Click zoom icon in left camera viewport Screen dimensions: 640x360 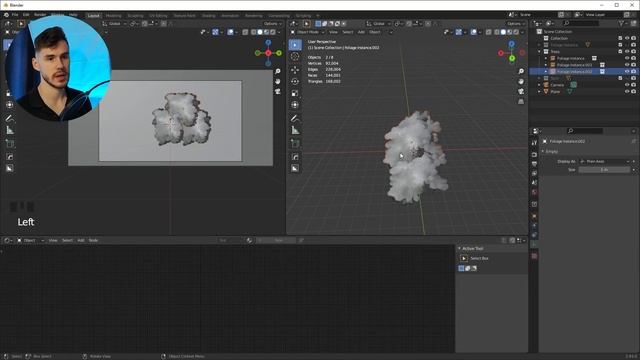(278, 71)
